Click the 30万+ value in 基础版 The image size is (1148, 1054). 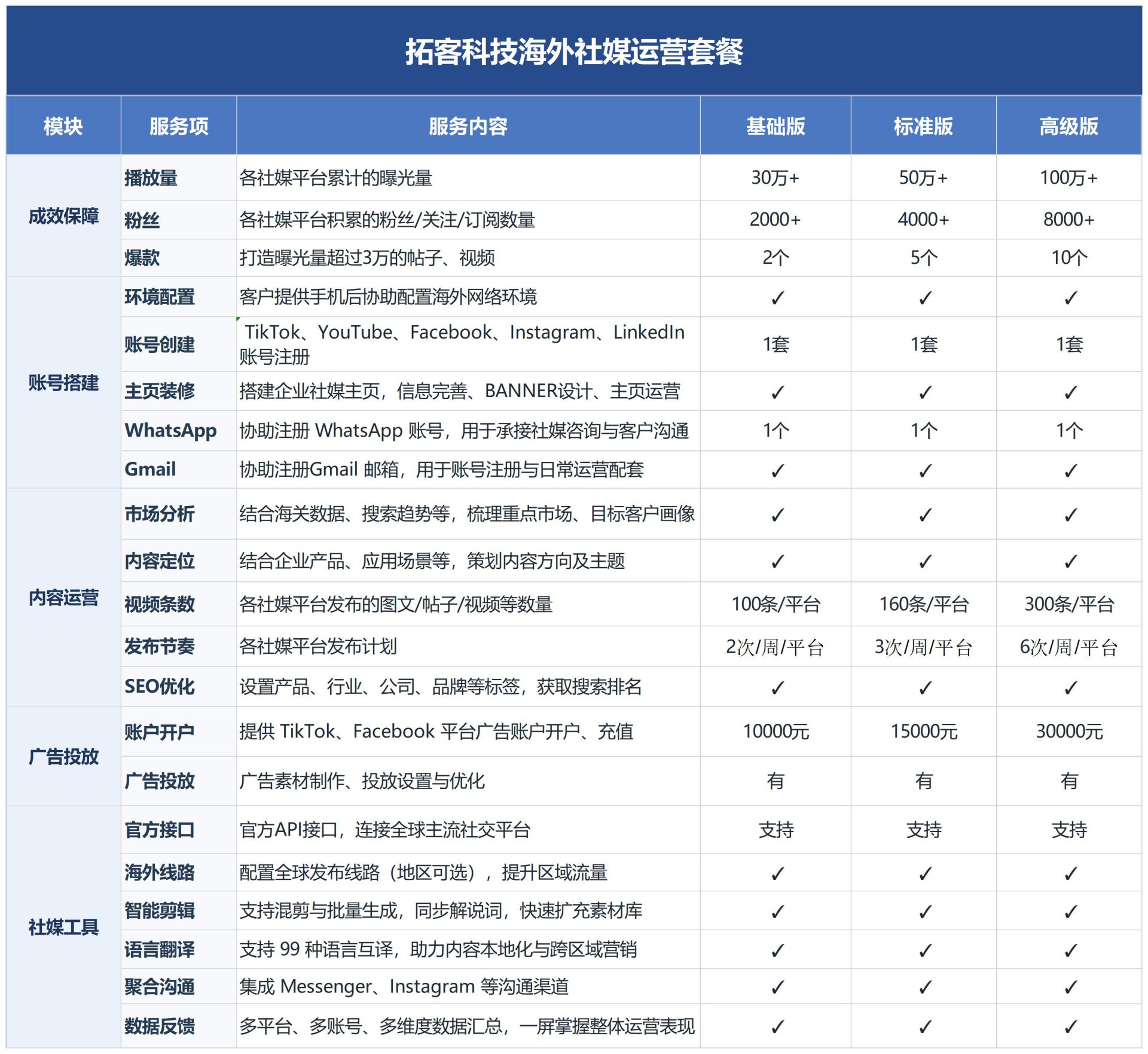pos(775,178)
